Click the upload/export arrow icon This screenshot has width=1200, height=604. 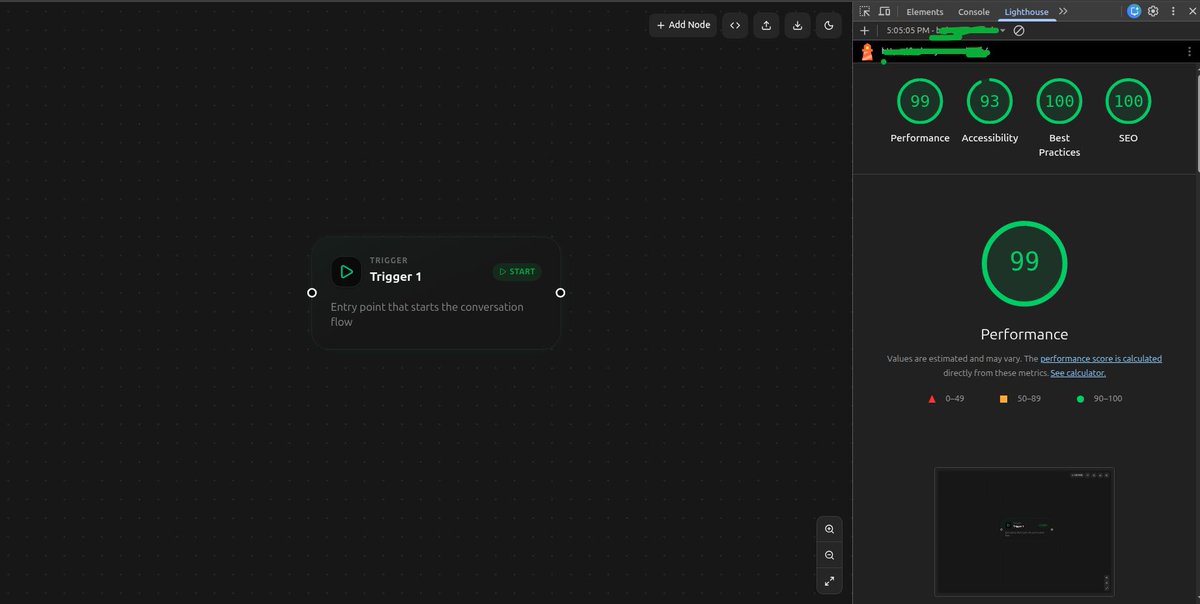click(x=766, y=25)
